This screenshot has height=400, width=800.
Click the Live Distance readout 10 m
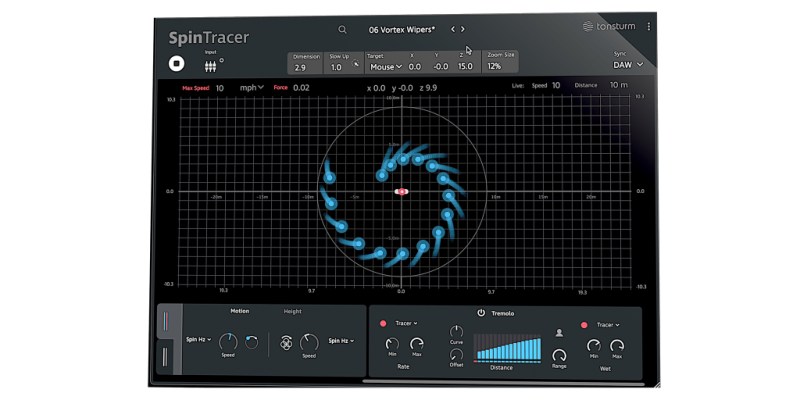(619, 85)
